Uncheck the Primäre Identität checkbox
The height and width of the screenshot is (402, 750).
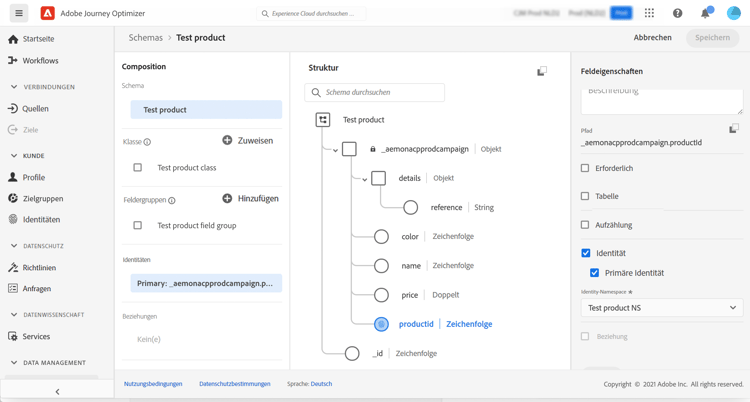(595, 273)
